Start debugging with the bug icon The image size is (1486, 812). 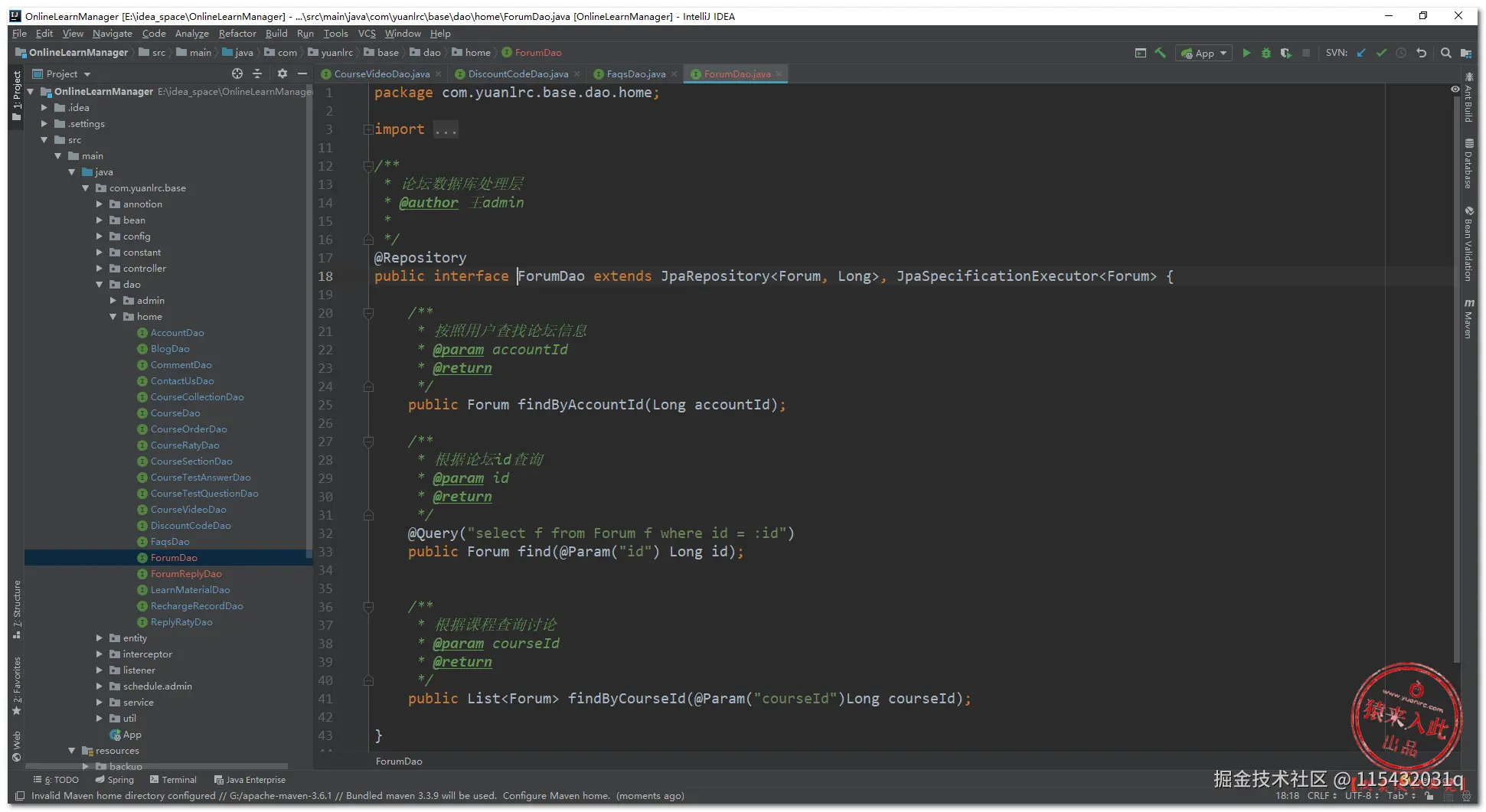coord(1266,53)
